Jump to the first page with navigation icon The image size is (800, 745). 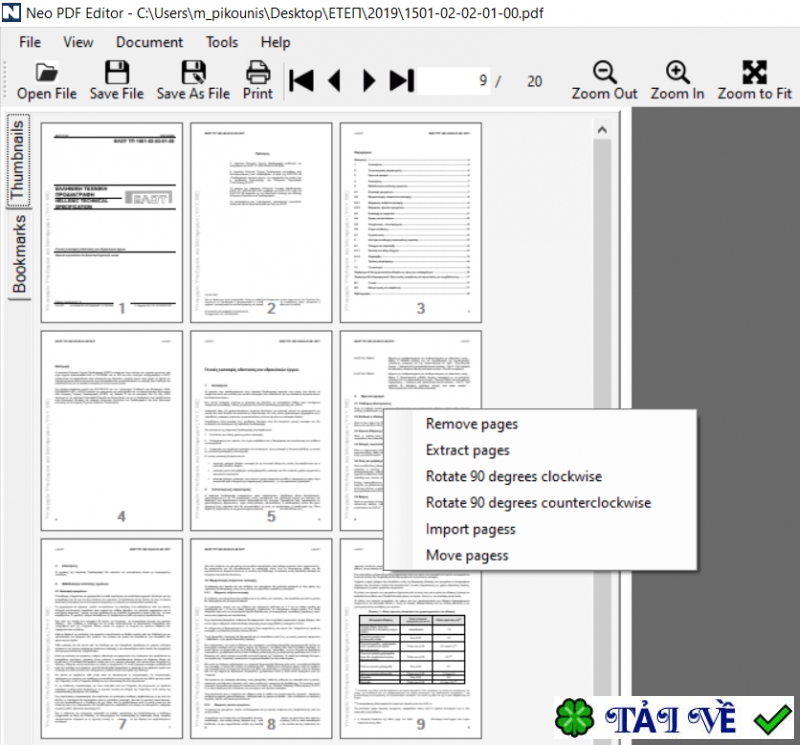click(301, 81)
